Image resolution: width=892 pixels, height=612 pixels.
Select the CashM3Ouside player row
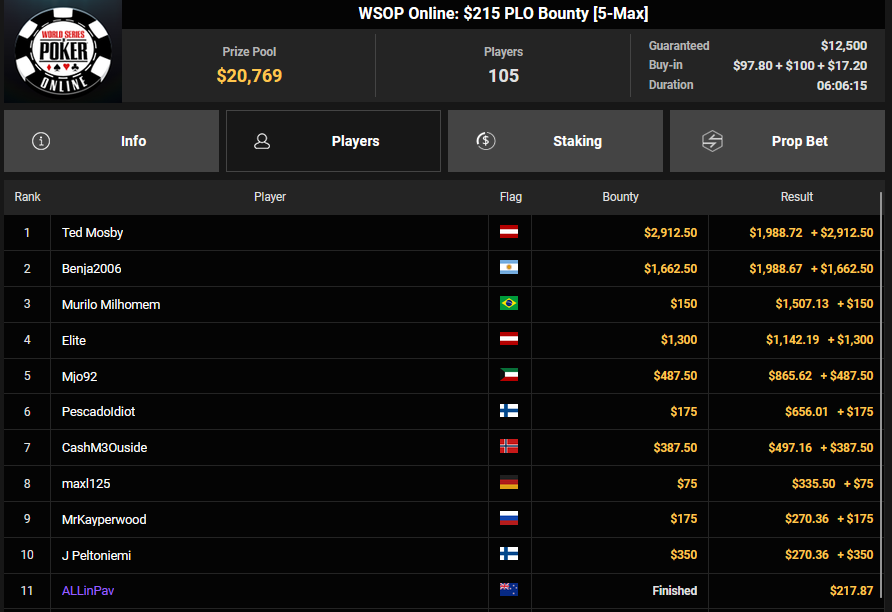442,448
